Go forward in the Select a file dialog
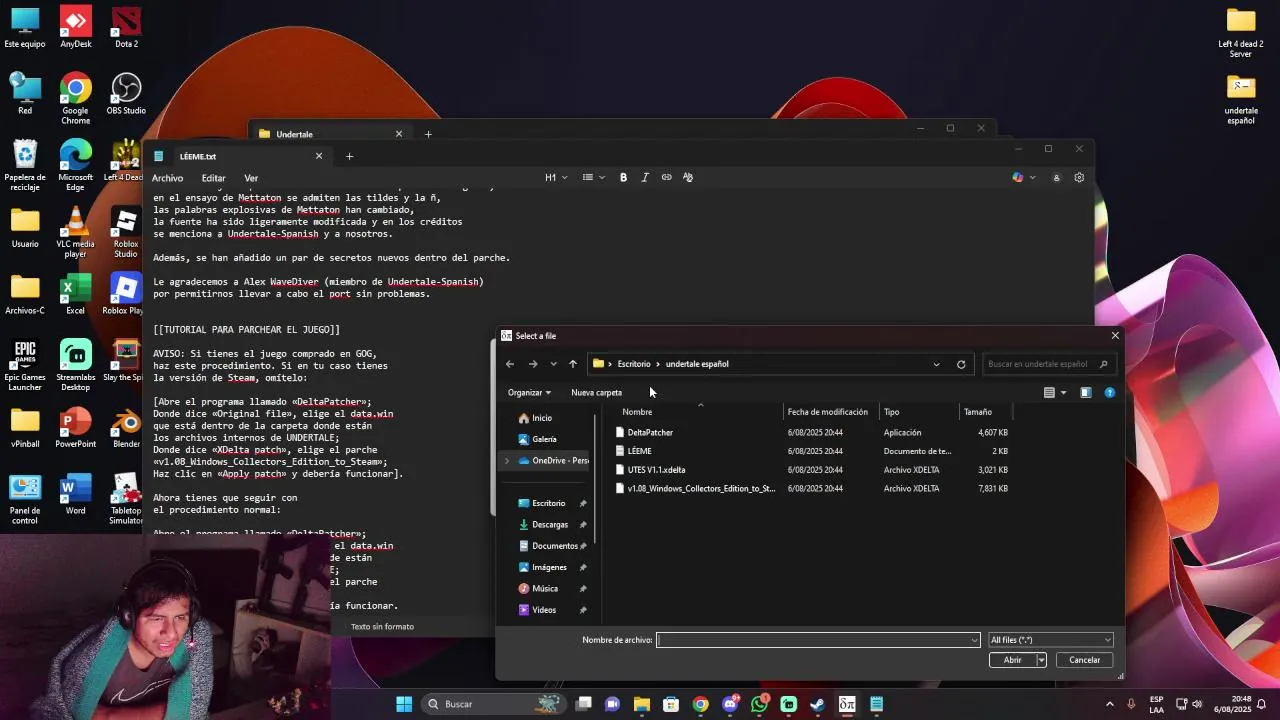The width and height of the screenshot is (1280, 720). point(533,364)
